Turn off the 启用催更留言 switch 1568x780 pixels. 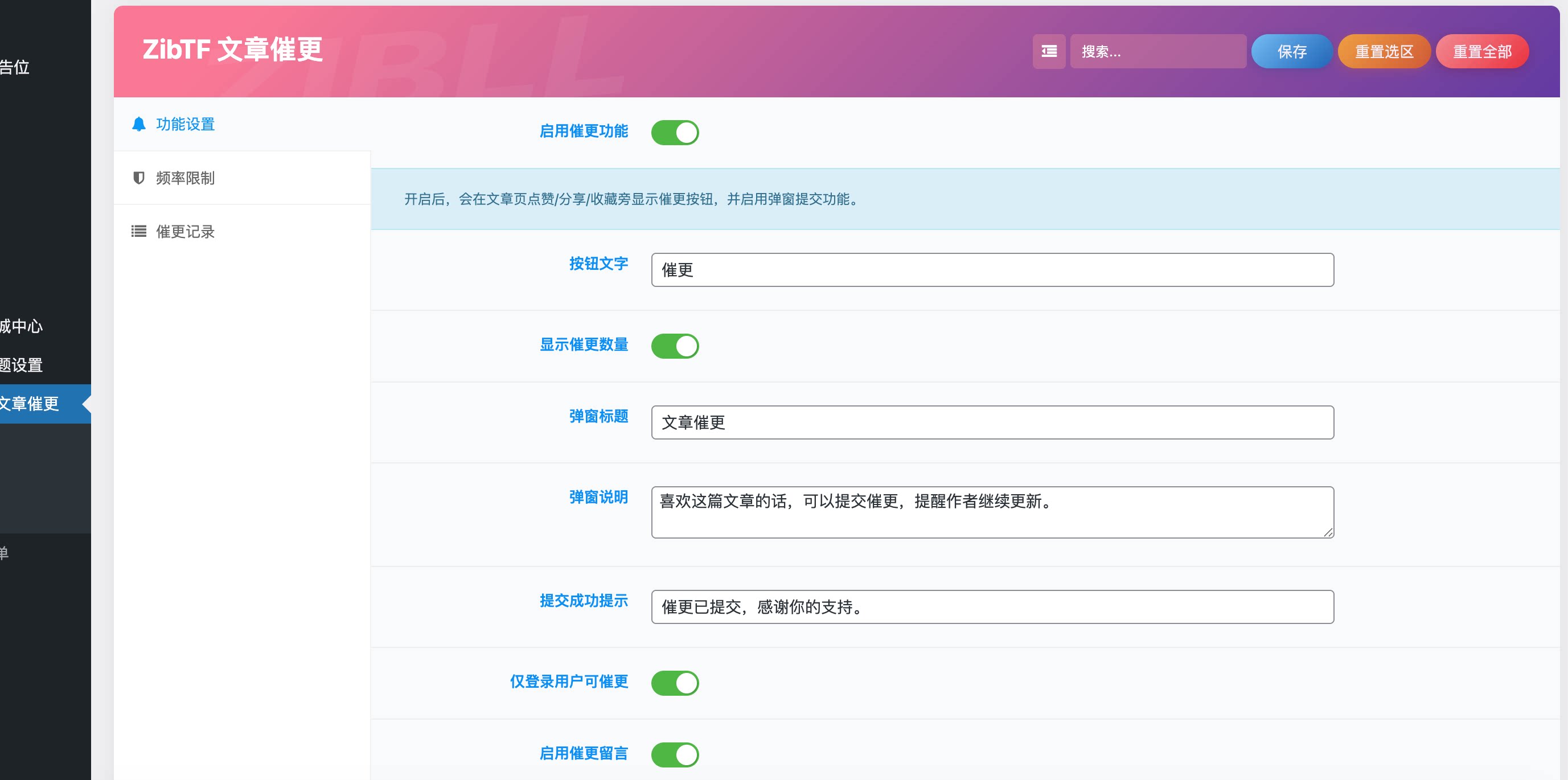point(676,754)
